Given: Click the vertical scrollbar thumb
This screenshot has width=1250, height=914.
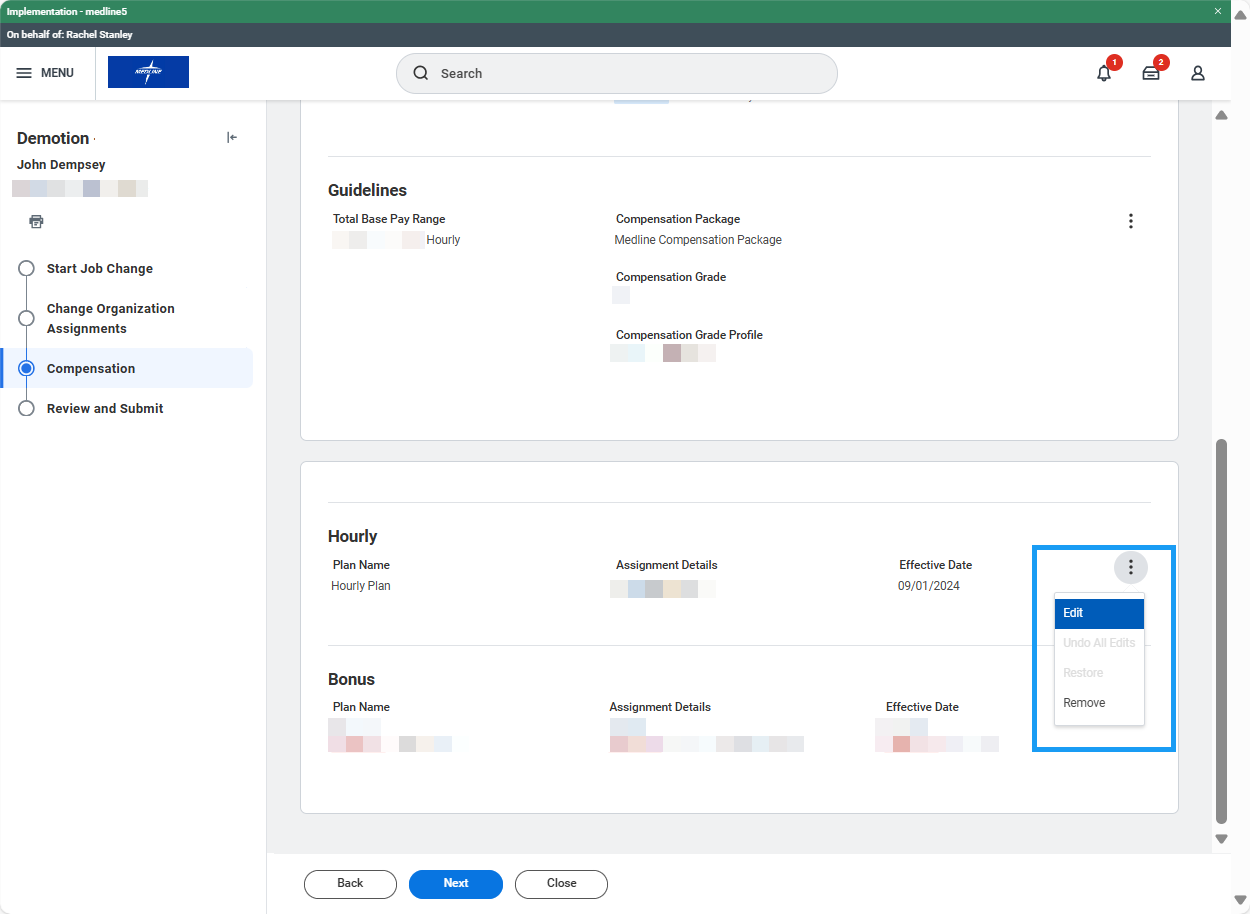Looking at the screenshot, I should tap(1220, 630).
